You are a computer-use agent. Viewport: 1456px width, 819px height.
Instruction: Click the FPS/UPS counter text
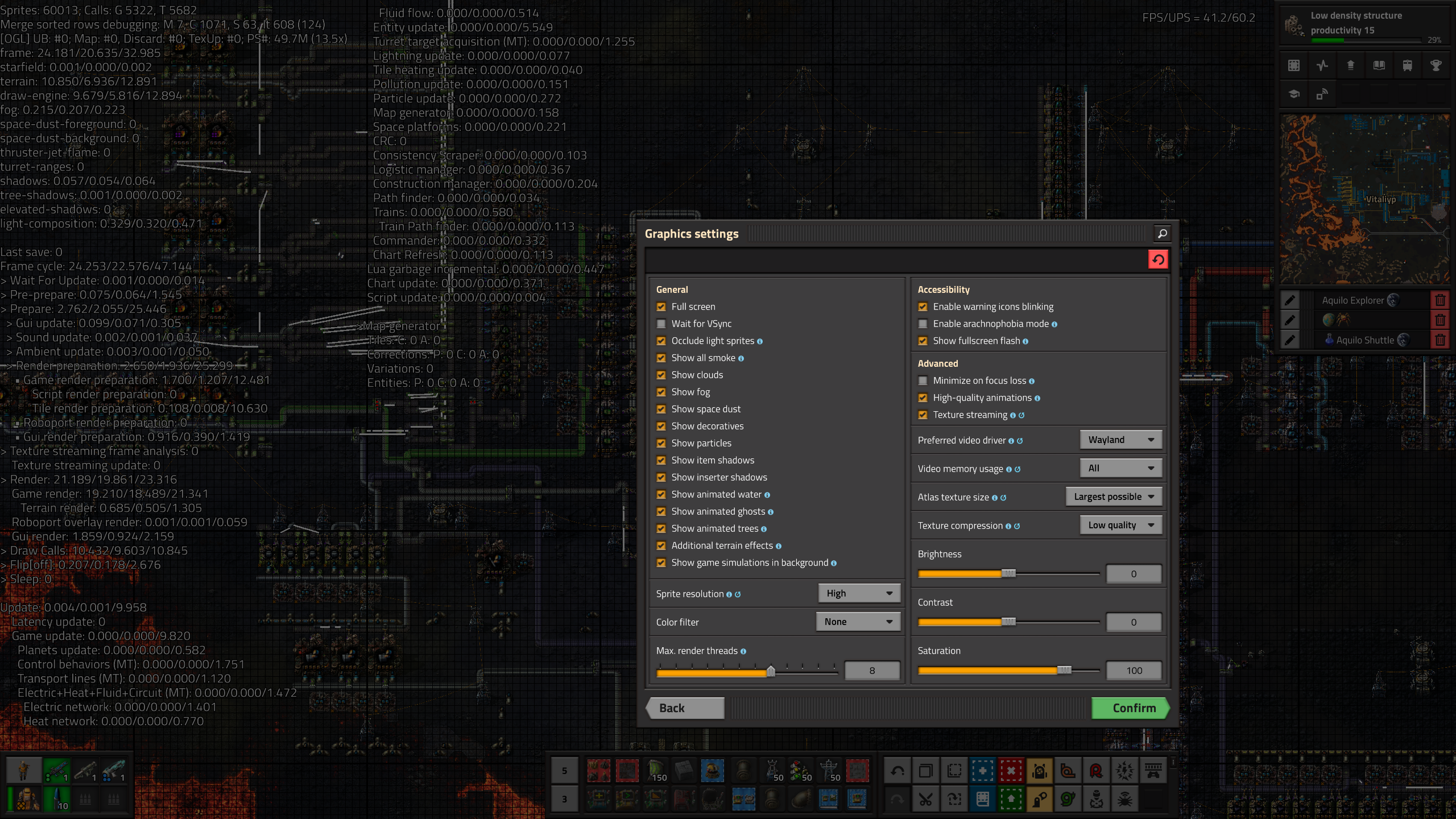tap(1198, 18)
